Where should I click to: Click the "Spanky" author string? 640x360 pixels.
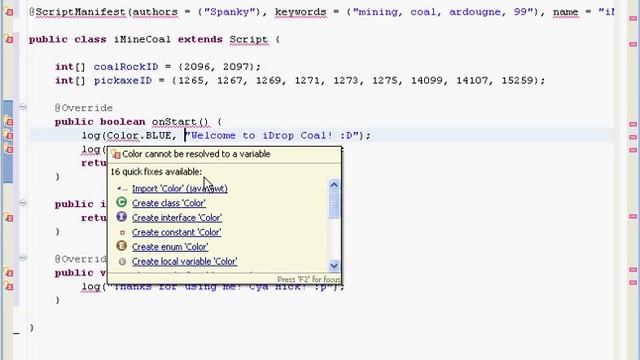pos(229,12)
